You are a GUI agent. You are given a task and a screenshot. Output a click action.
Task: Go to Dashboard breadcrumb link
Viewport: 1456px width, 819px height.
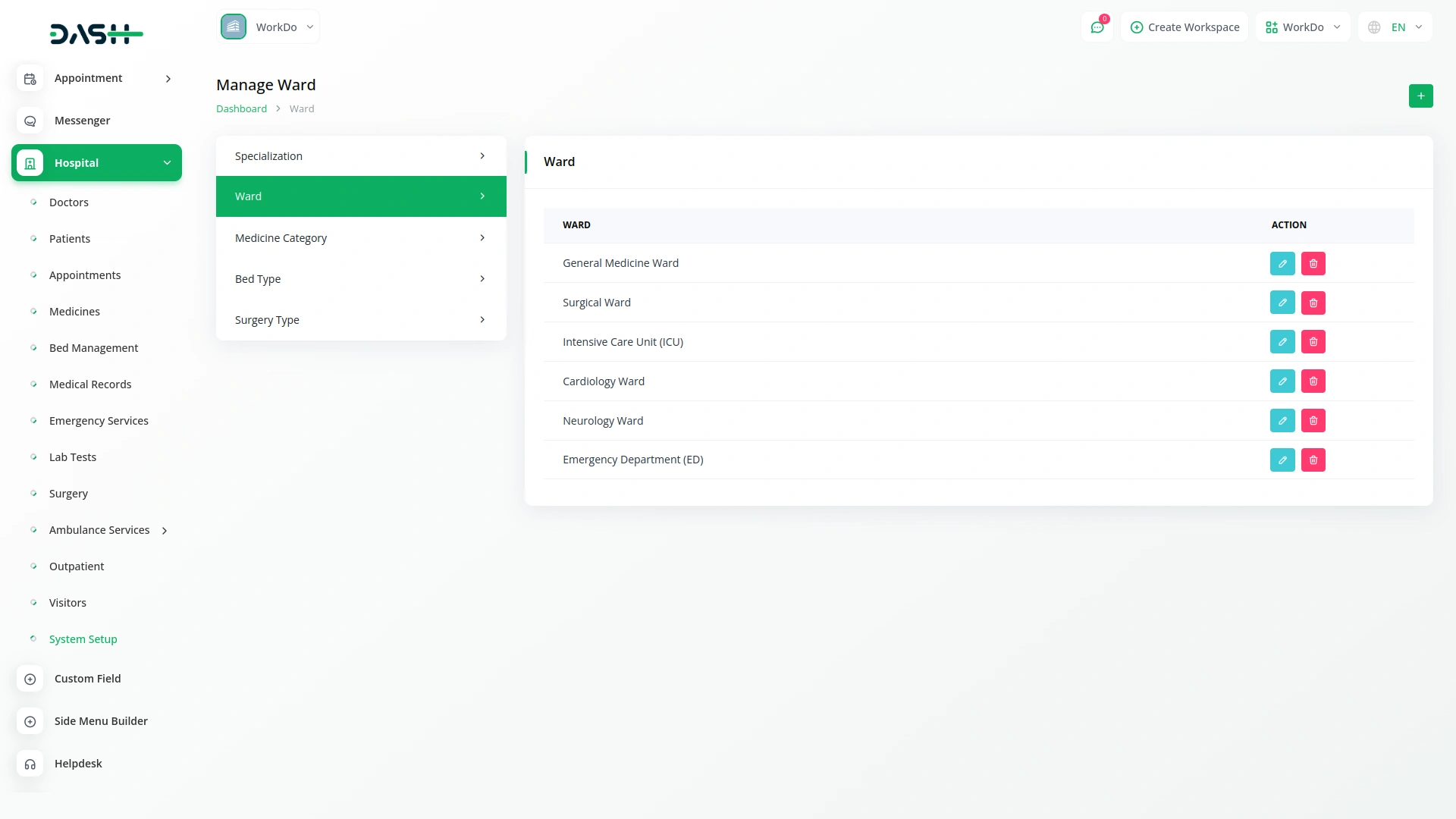click(241, 109)
